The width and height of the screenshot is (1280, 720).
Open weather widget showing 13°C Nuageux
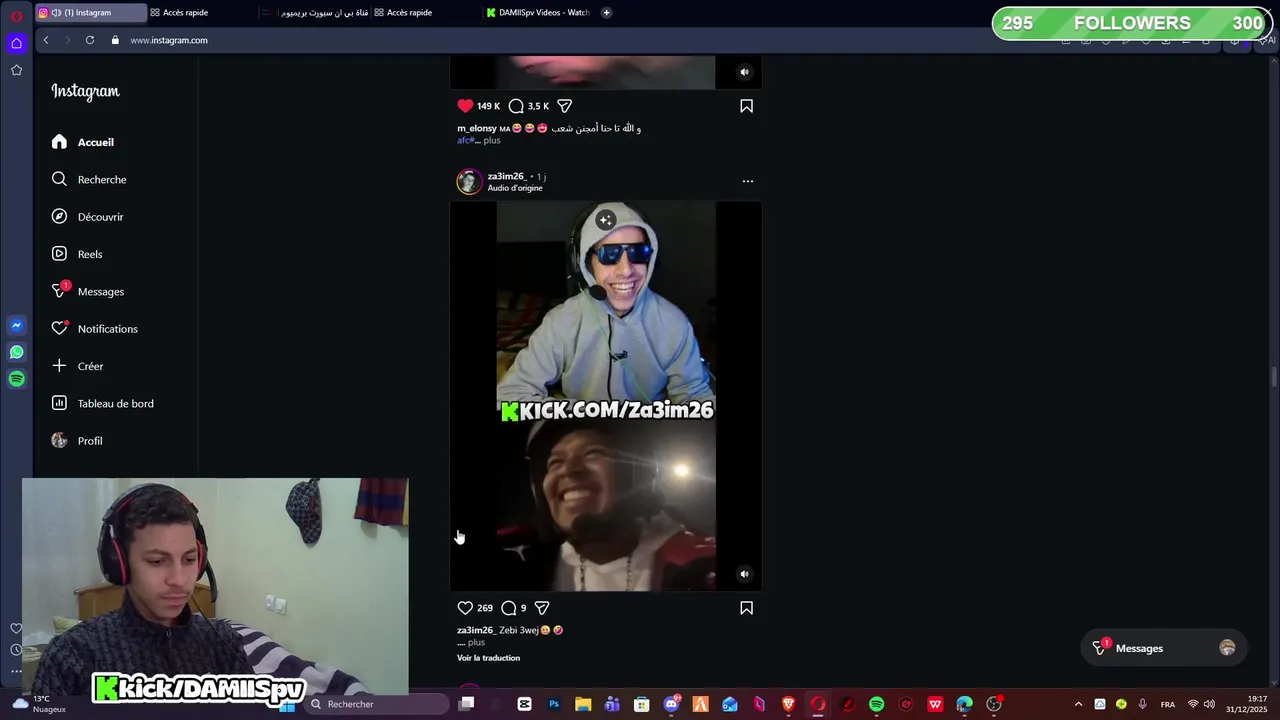[38, 704]
